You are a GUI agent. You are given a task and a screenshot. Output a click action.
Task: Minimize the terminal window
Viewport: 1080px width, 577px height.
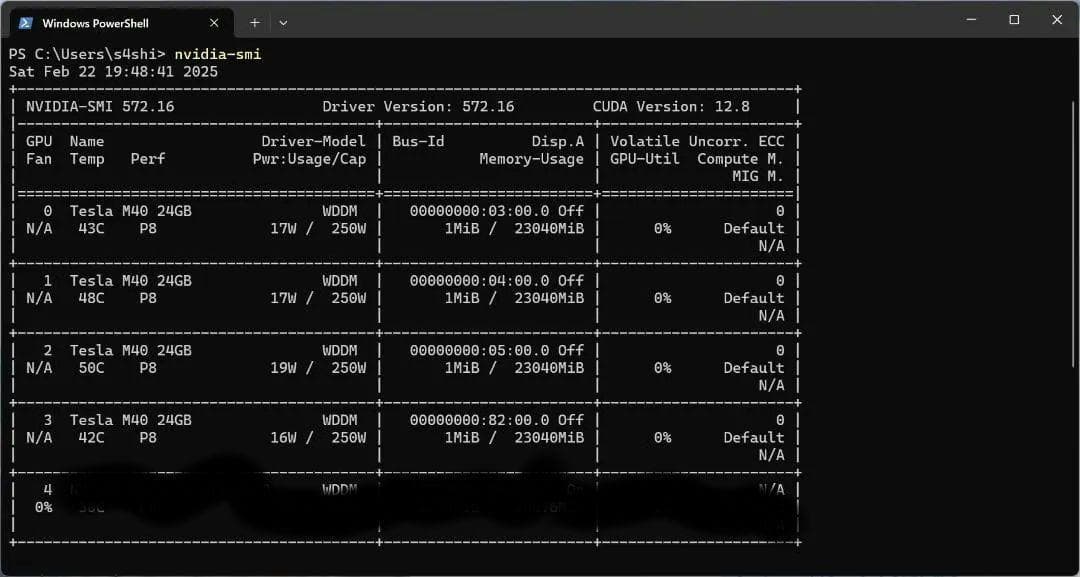point(969,19)
